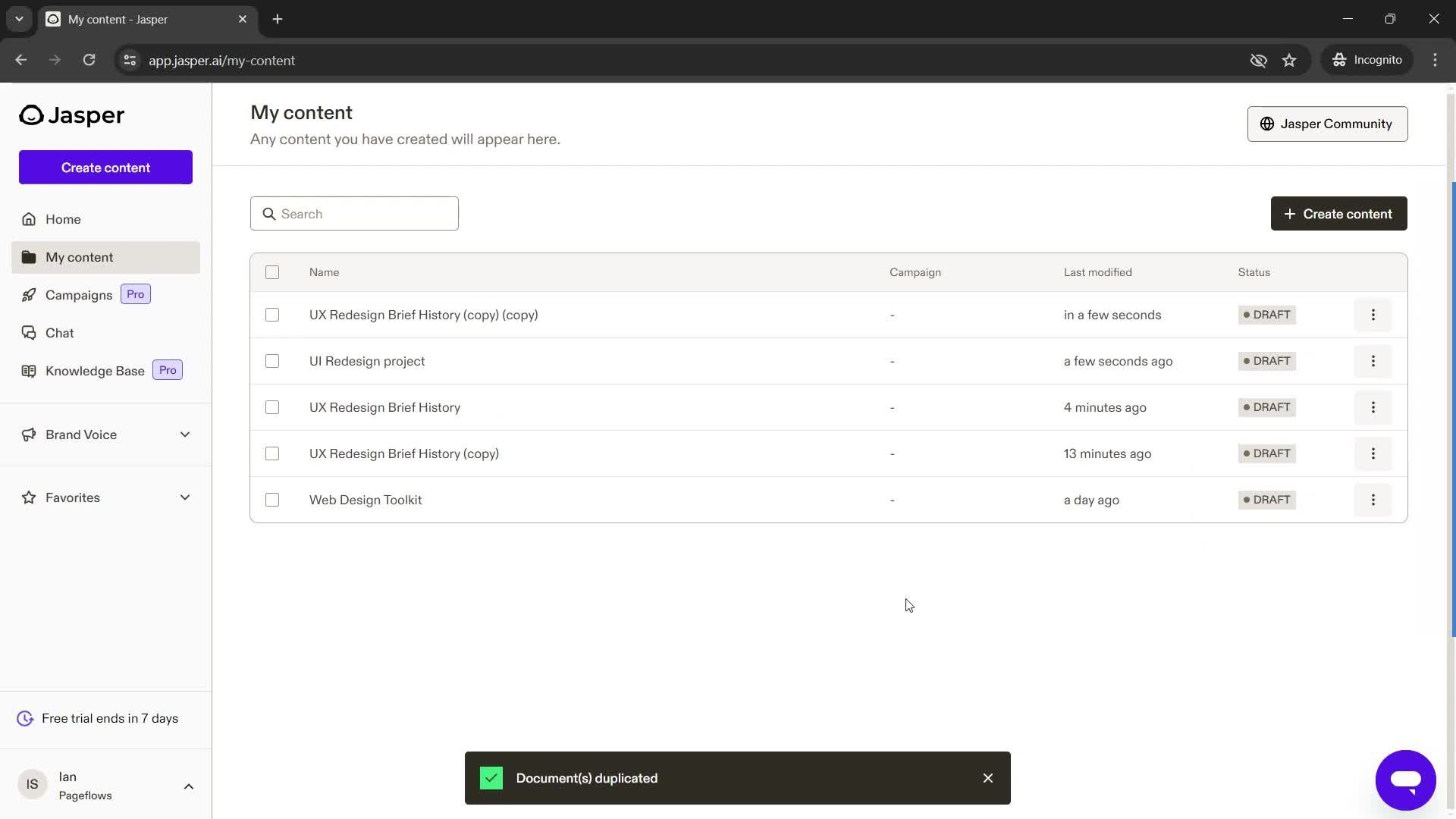1456x819 pixels.
Task: Click the Jasper Community icon button
Action: coord(1268,123)
